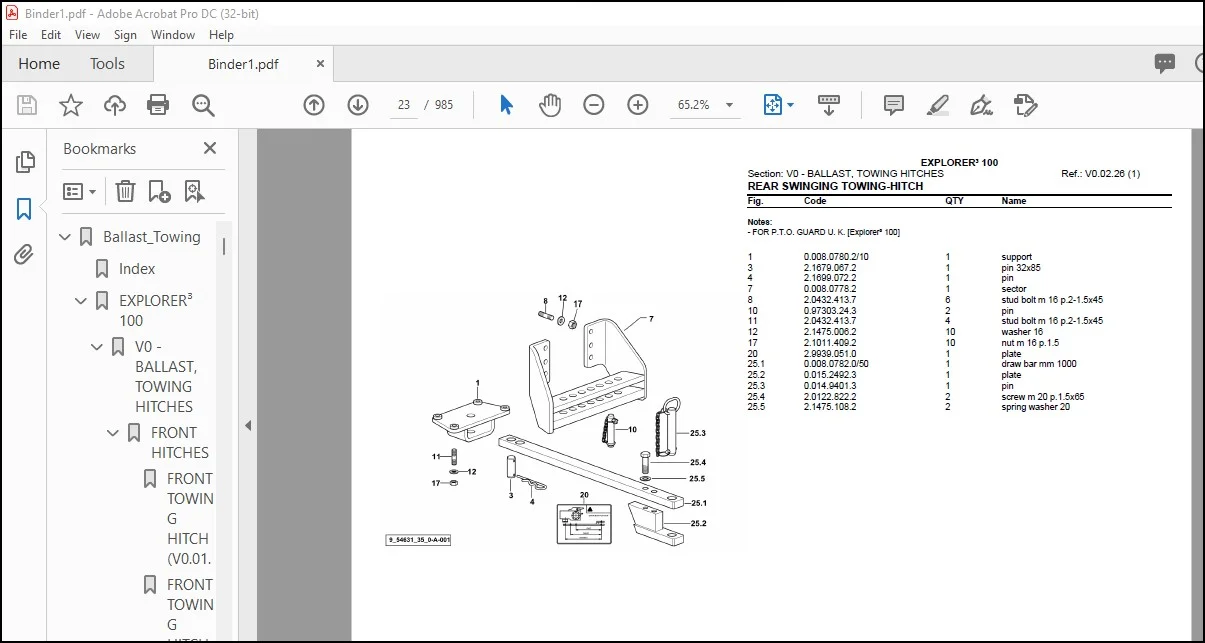The image size is (1205, 643).
Task: Switch to the Tools tab
Action: coord(107,63)
